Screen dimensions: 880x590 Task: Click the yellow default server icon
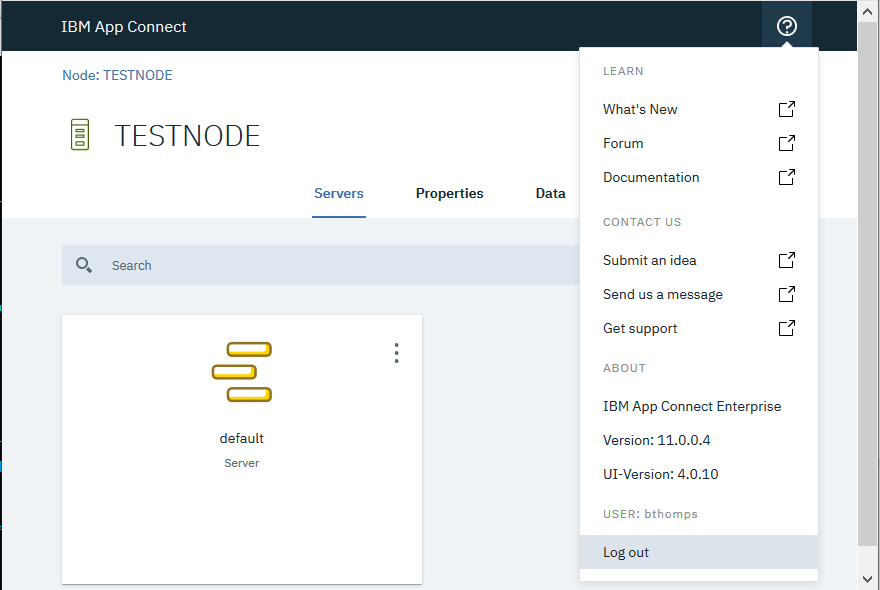242,372
